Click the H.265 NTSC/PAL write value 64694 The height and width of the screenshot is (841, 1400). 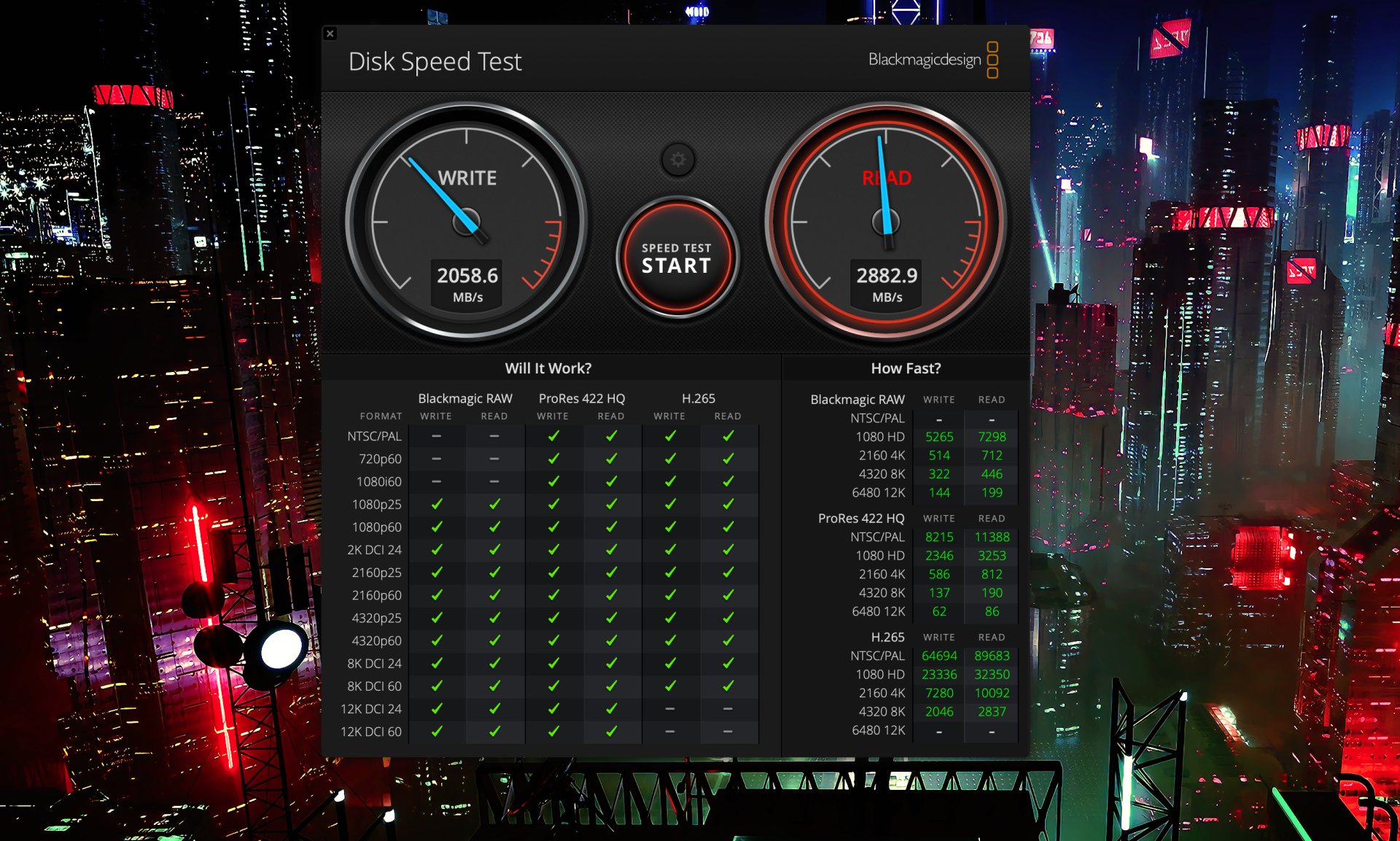(x=939, y=656)
